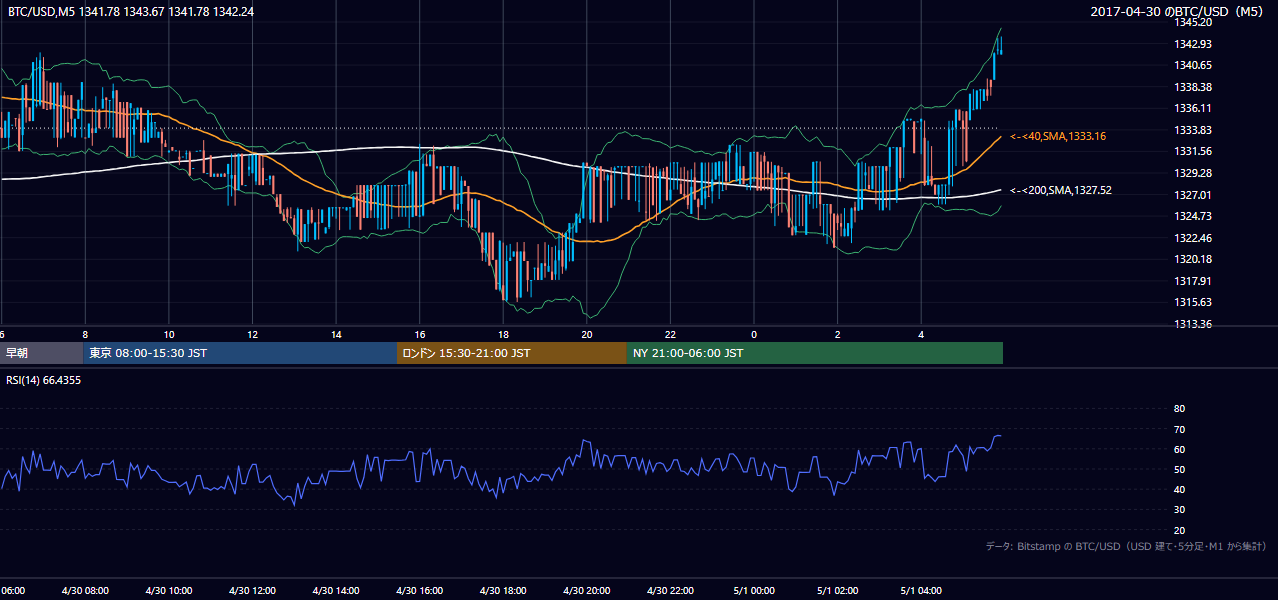This screenshot has height=600, width=1278.
Task: Click price axis label 1329.28
Action: coord(1194,173)
